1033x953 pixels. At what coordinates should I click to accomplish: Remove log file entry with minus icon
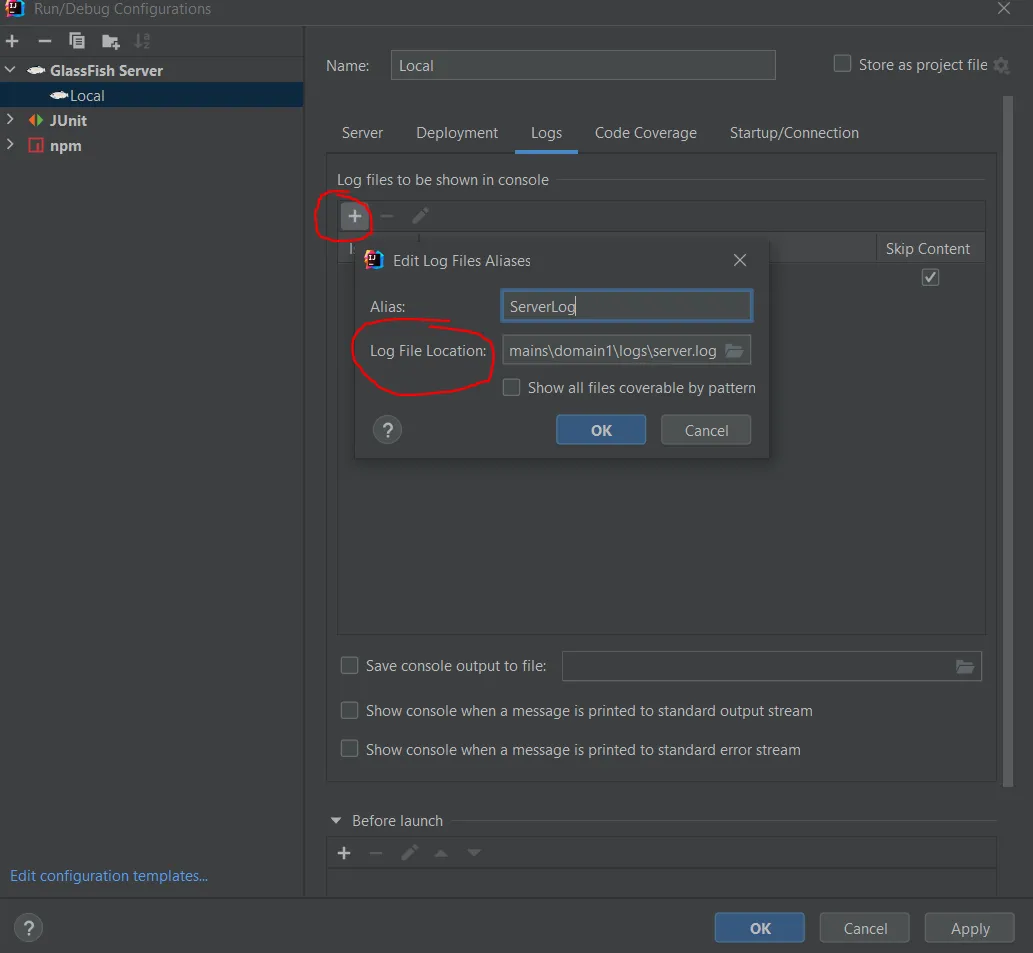point(387,216)
